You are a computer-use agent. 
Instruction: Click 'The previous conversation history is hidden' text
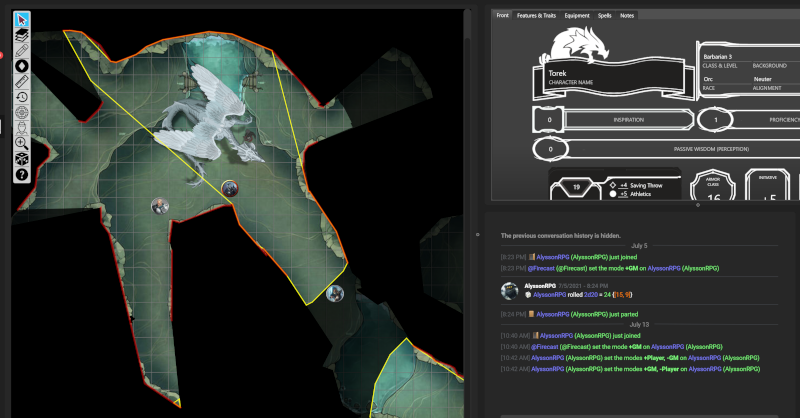(560, 236)
